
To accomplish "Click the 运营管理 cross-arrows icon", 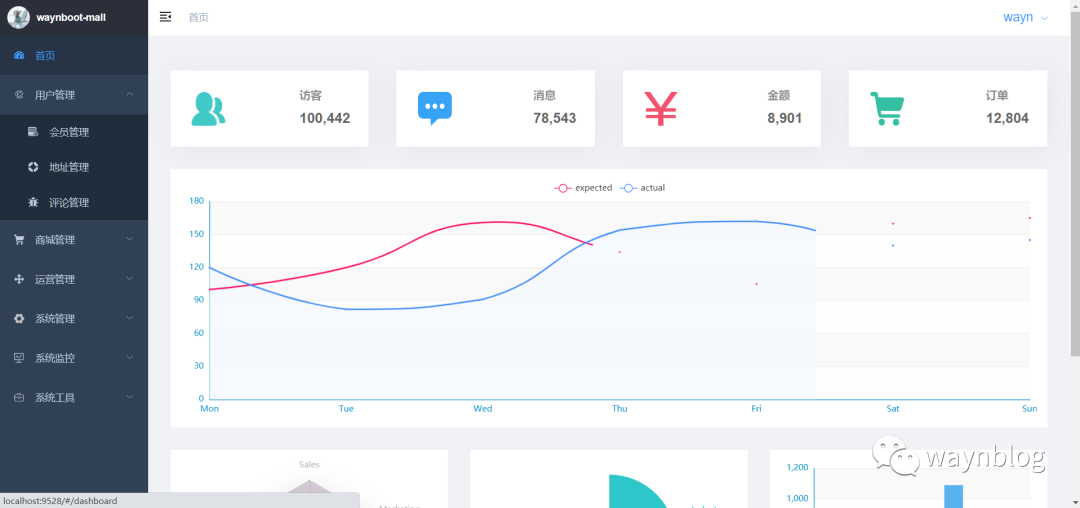I will point(19,279).
